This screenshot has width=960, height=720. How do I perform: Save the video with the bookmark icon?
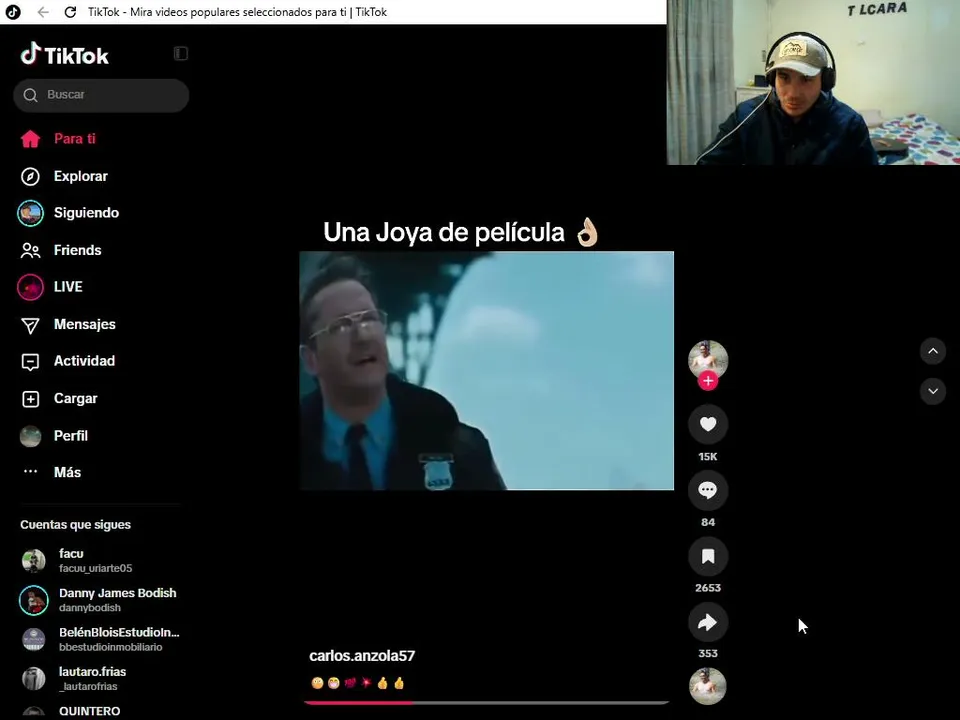[x=708, y=556]
